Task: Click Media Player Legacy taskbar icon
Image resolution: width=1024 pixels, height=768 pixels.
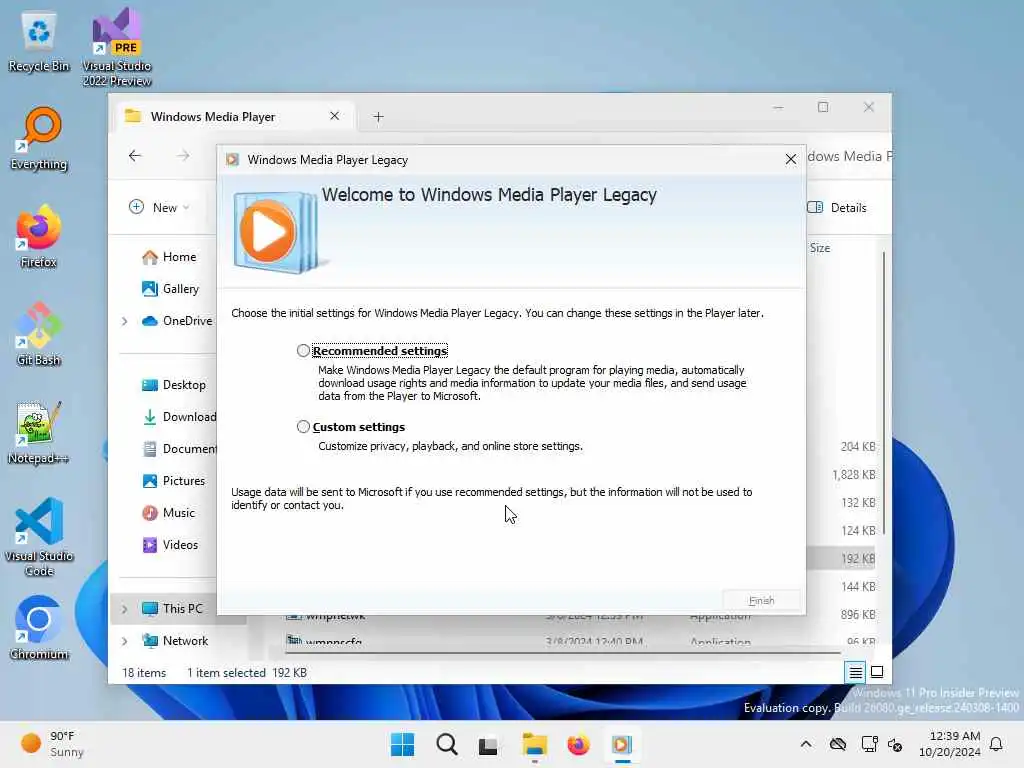Action: click(x=622, y=744)
